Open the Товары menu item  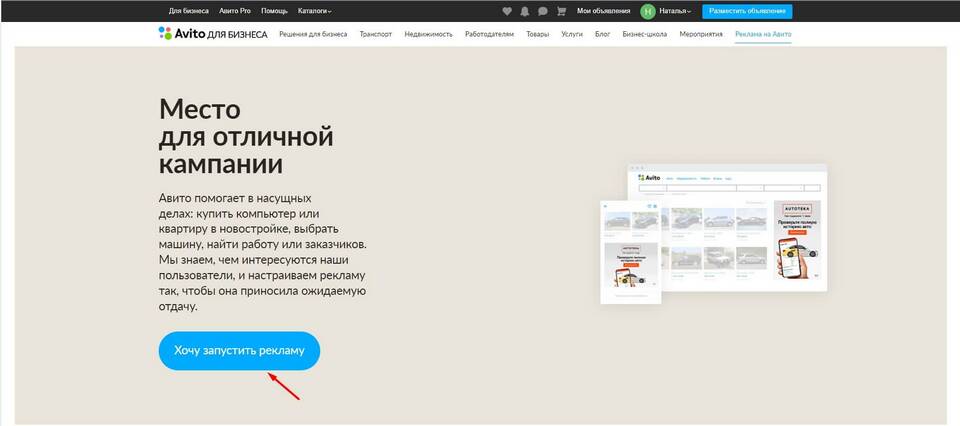pos(538,34)
